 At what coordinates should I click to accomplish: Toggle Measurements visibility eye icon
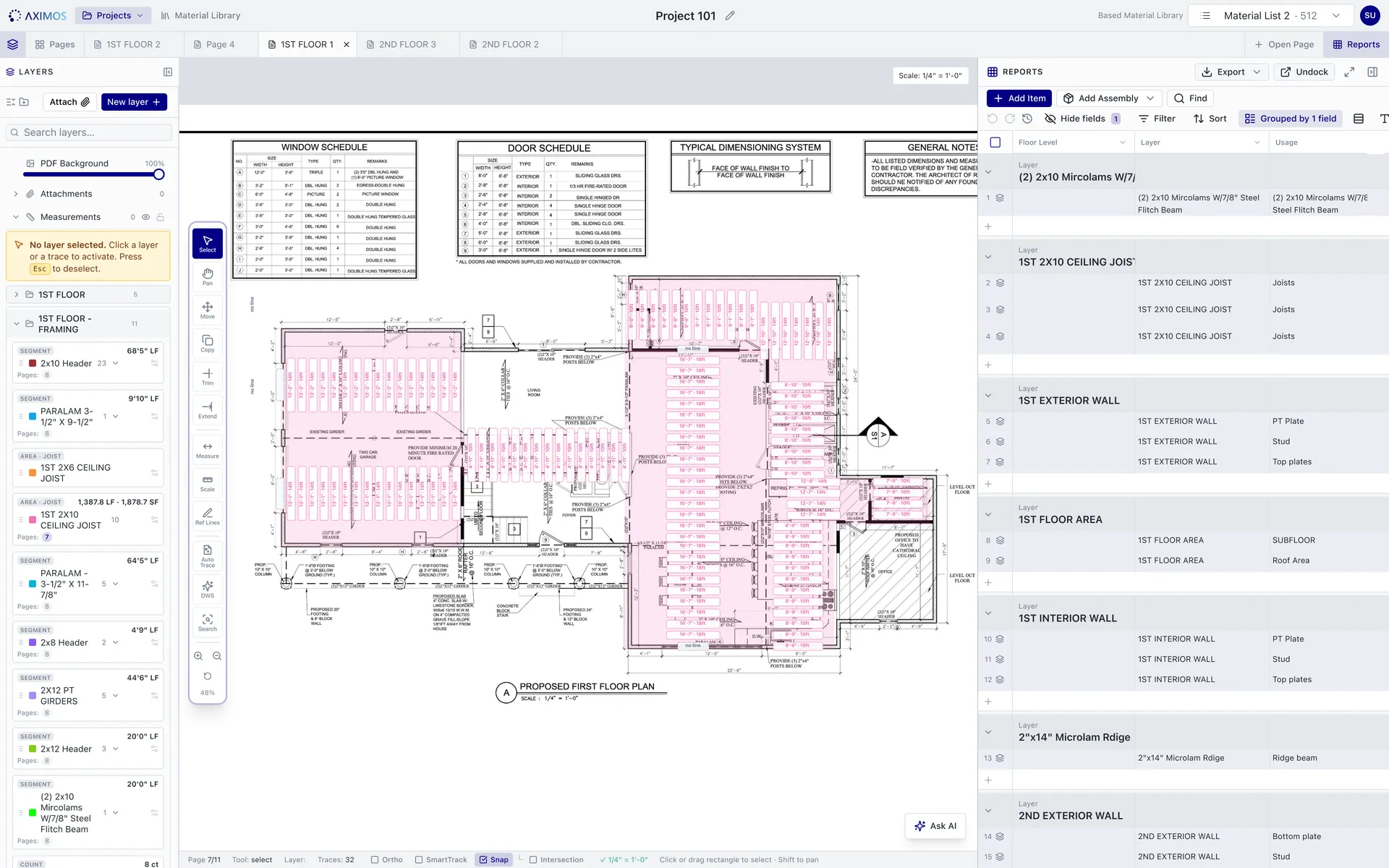pyautogui.click(x=146, y=217)
